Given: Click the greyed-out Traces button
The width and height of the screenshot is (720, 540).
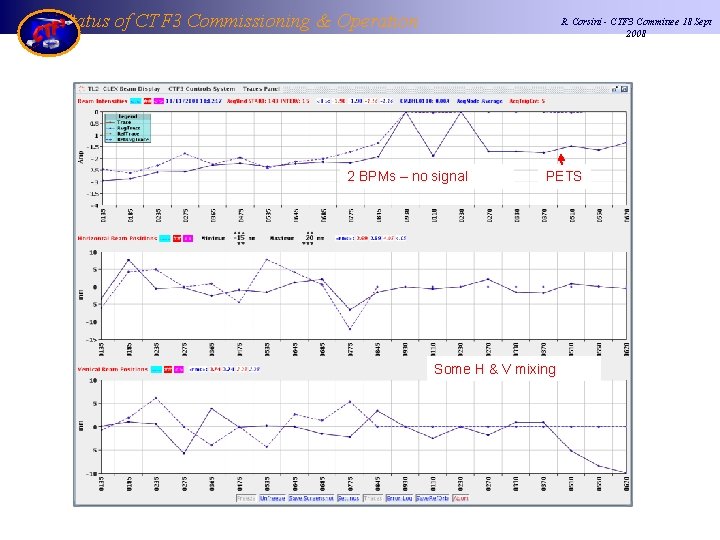Looking at the screenshot, I should pyautogui.click(x=372, y=498).
